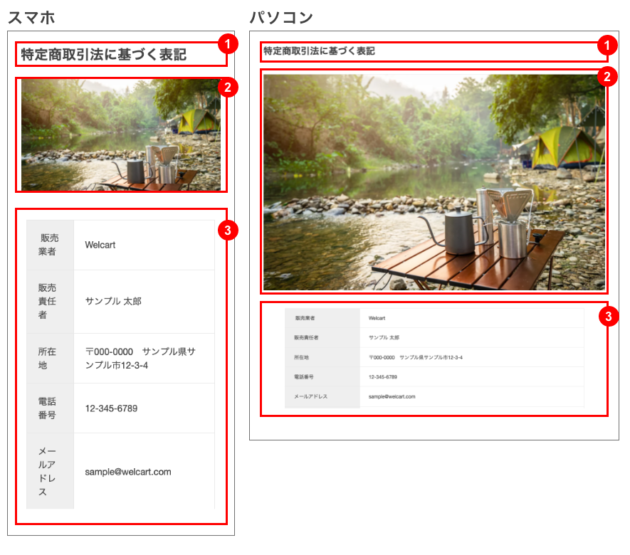This screenshot has width=630, height=555.
Task: Select the 電話番号 label in the PC table
Action: coord(304,377)
